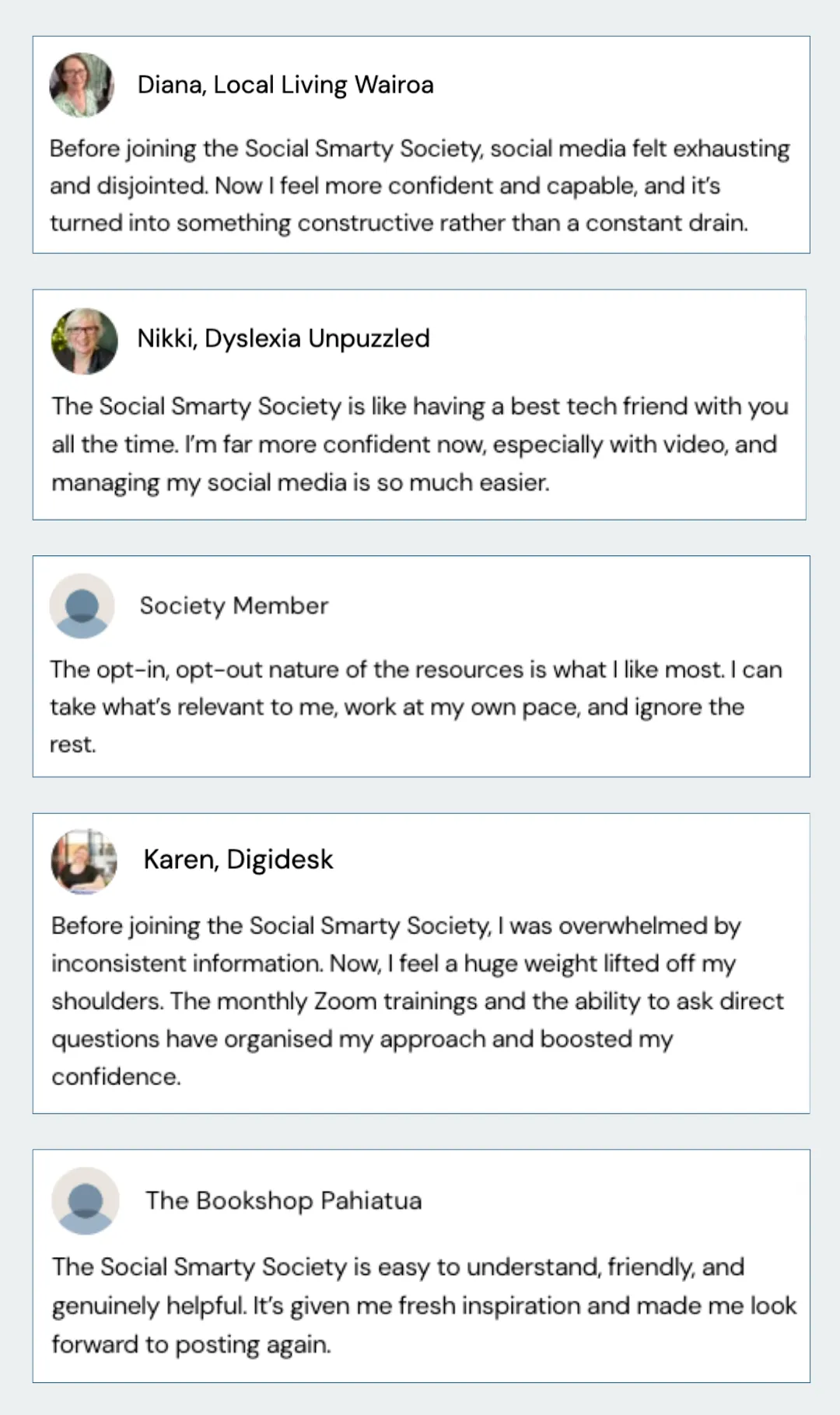
Task: Click Nikki's profile photo
Action: 84,341
